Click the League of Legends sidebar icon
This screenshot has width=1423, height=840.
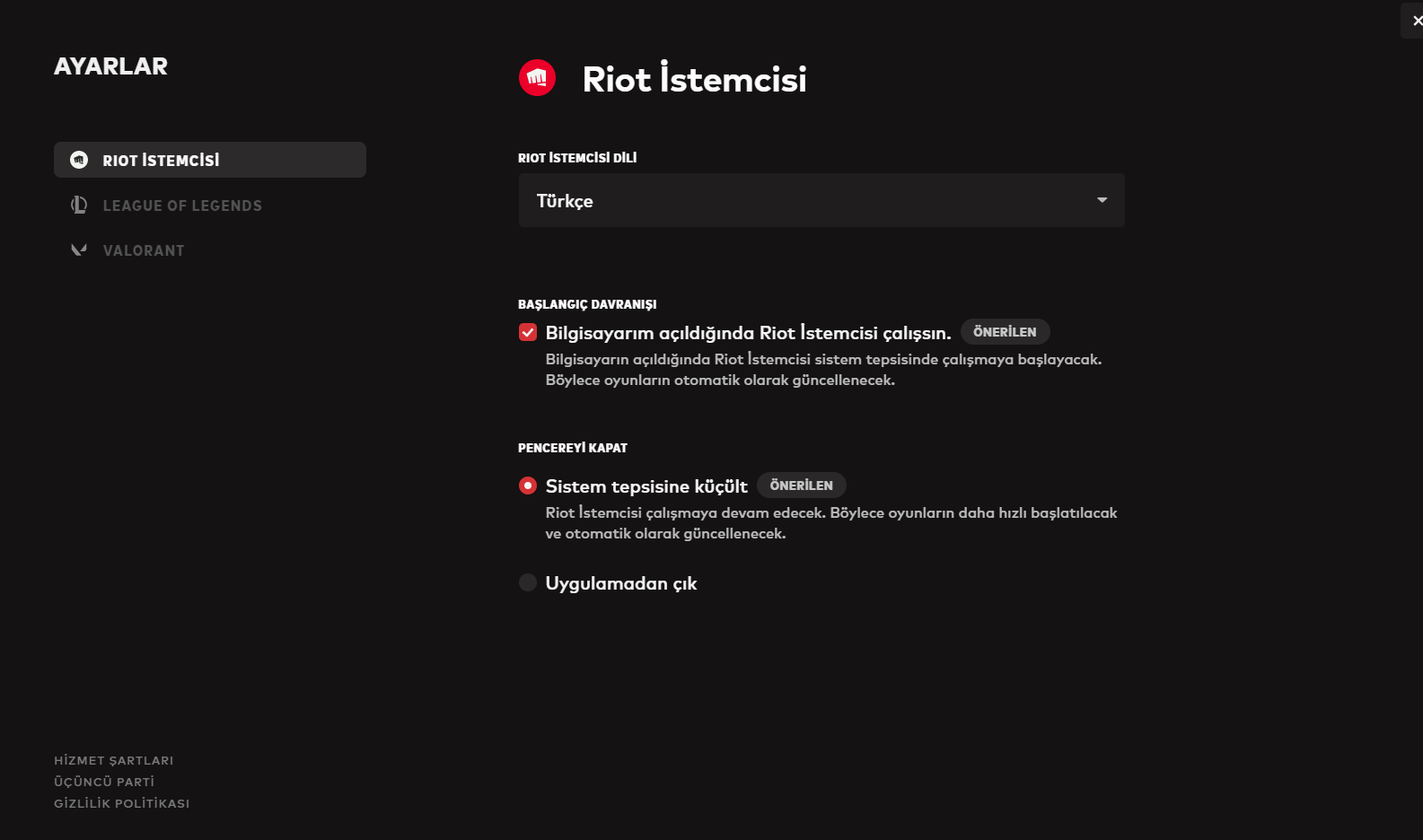click(x=79, y=206)
